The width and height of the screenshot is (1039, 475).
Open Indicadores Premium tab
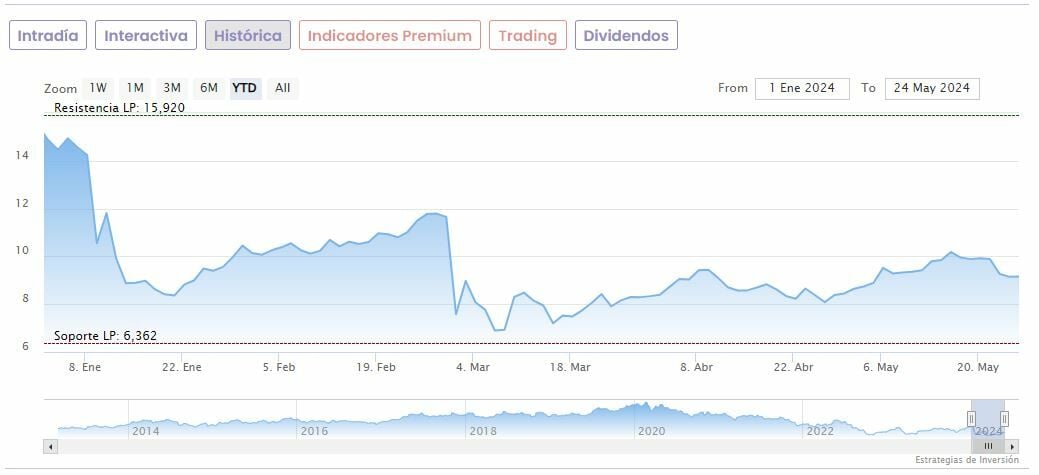[x=389, y=36]
